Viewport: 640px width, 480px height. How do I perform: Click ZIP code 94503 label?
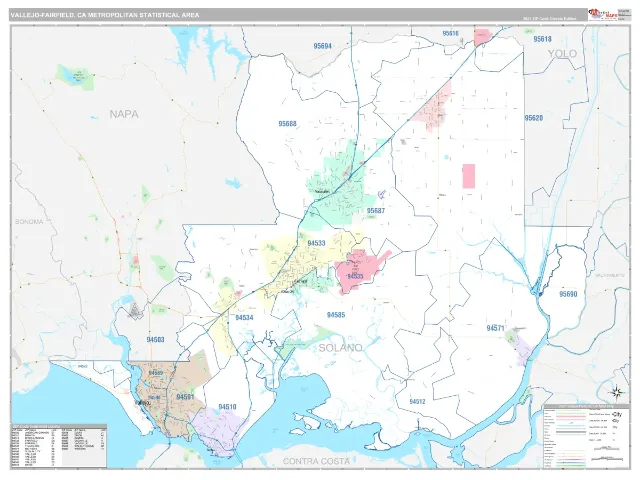coord(155,340)
